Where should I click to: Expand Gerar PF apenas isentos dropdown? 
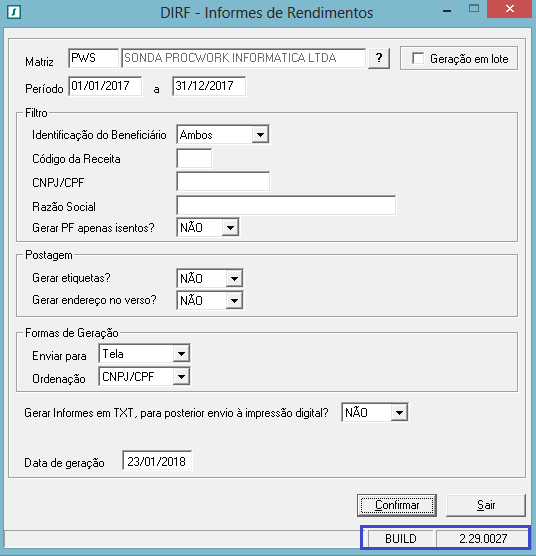coord(230,228)
